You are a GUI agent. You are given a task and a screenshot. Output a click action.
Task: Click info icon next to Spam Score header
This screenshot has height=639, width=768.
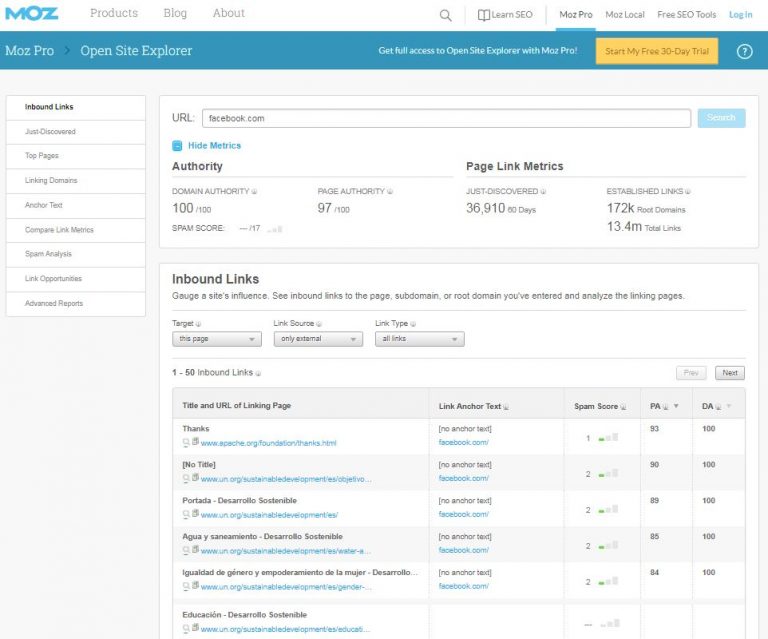[x=624, y=406]
